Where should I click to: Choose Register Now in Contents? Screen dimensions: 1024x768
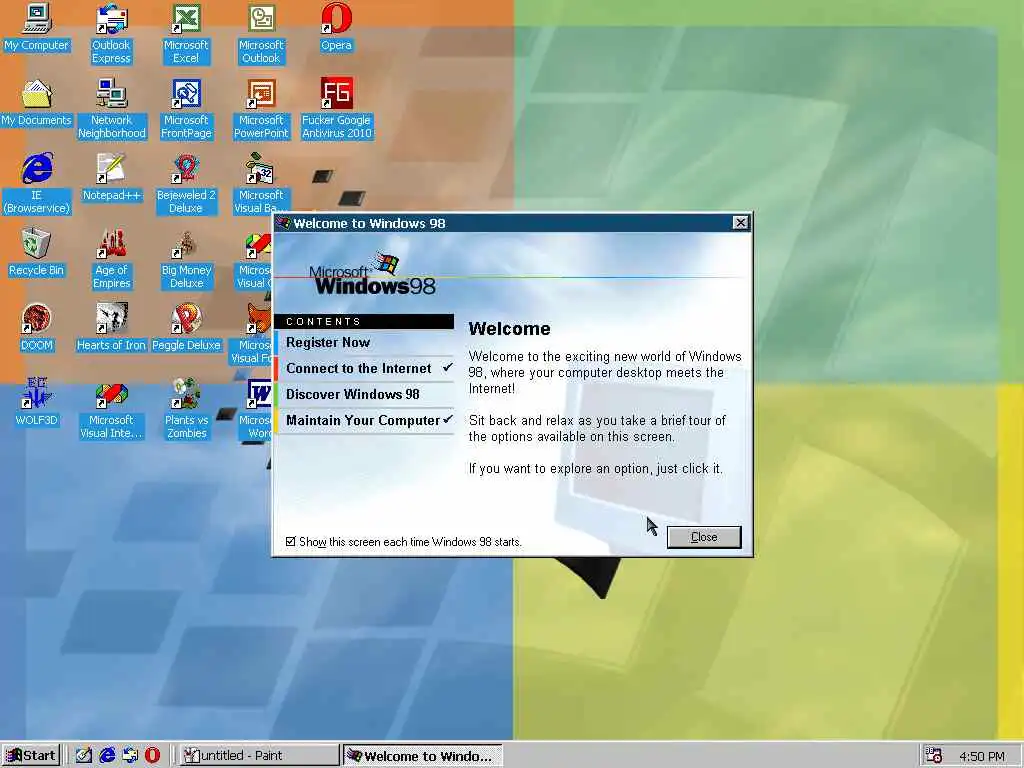coord(364,342)
